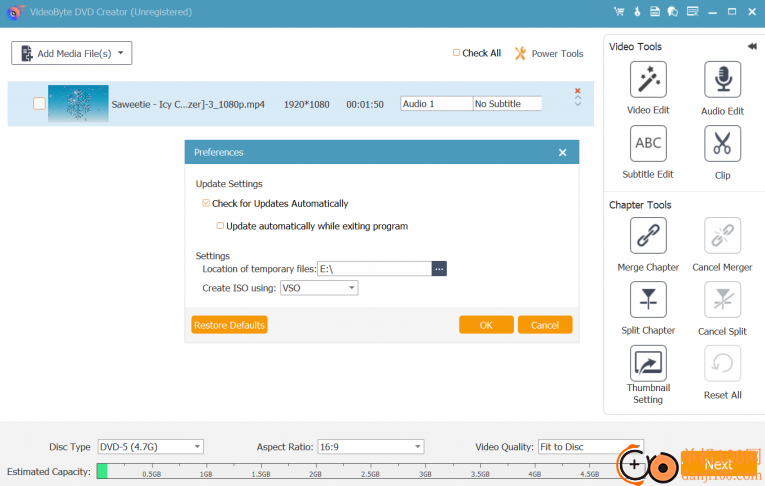Open Power Tools
The height and width of the screenshot is (486, 765).
coord(549,54)
